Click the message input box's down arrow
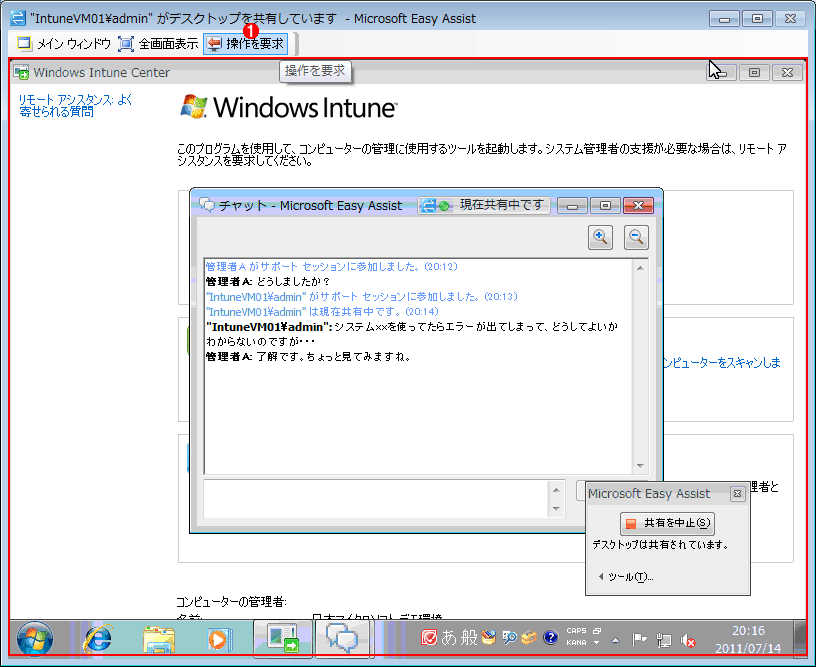The image size is (816, 667). point(556,508)
